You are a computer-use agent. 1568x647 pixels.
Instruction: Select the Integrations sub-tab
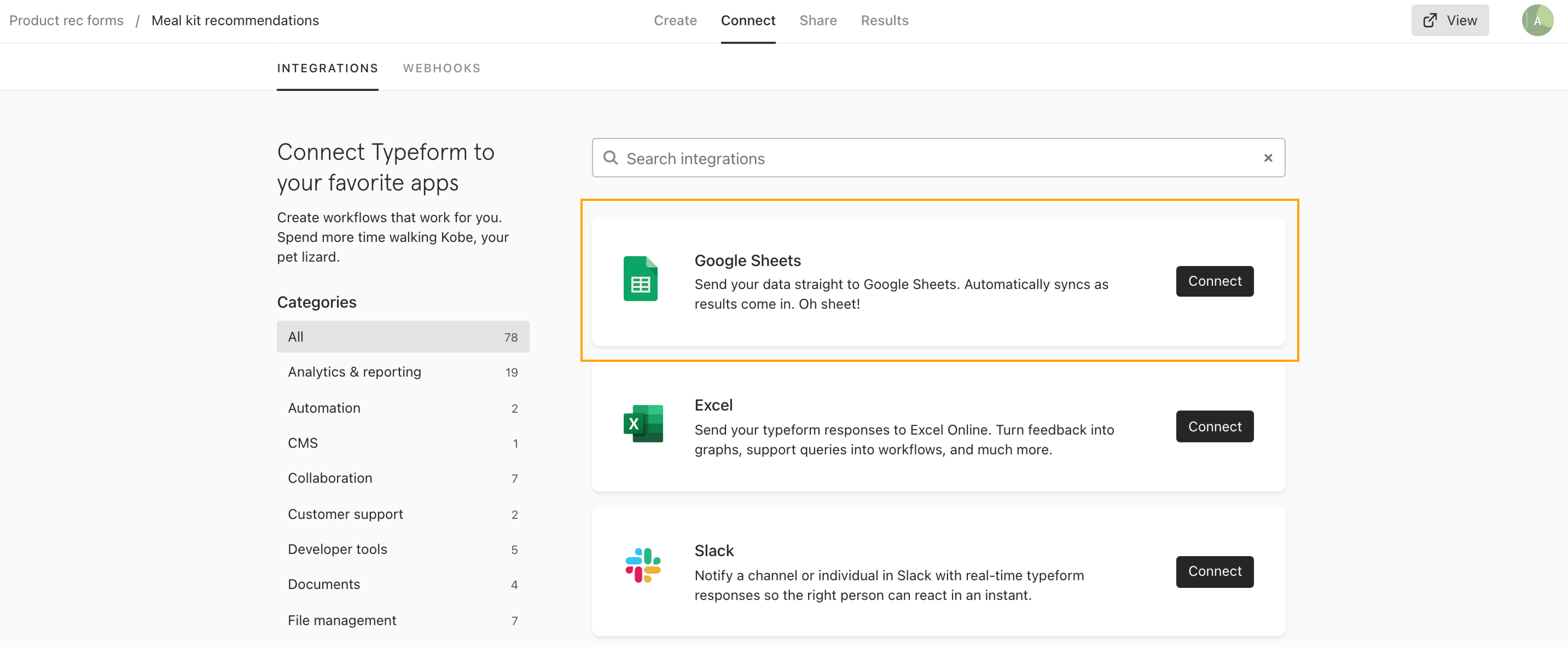(x=327, y=68)
